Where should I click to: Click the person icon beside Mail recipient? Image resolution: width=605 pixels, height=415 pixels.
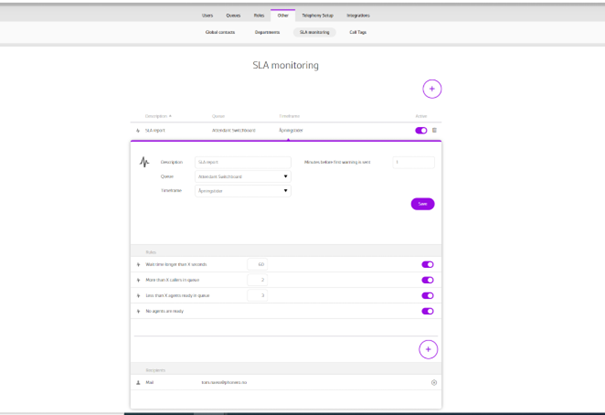click(138, 383)
